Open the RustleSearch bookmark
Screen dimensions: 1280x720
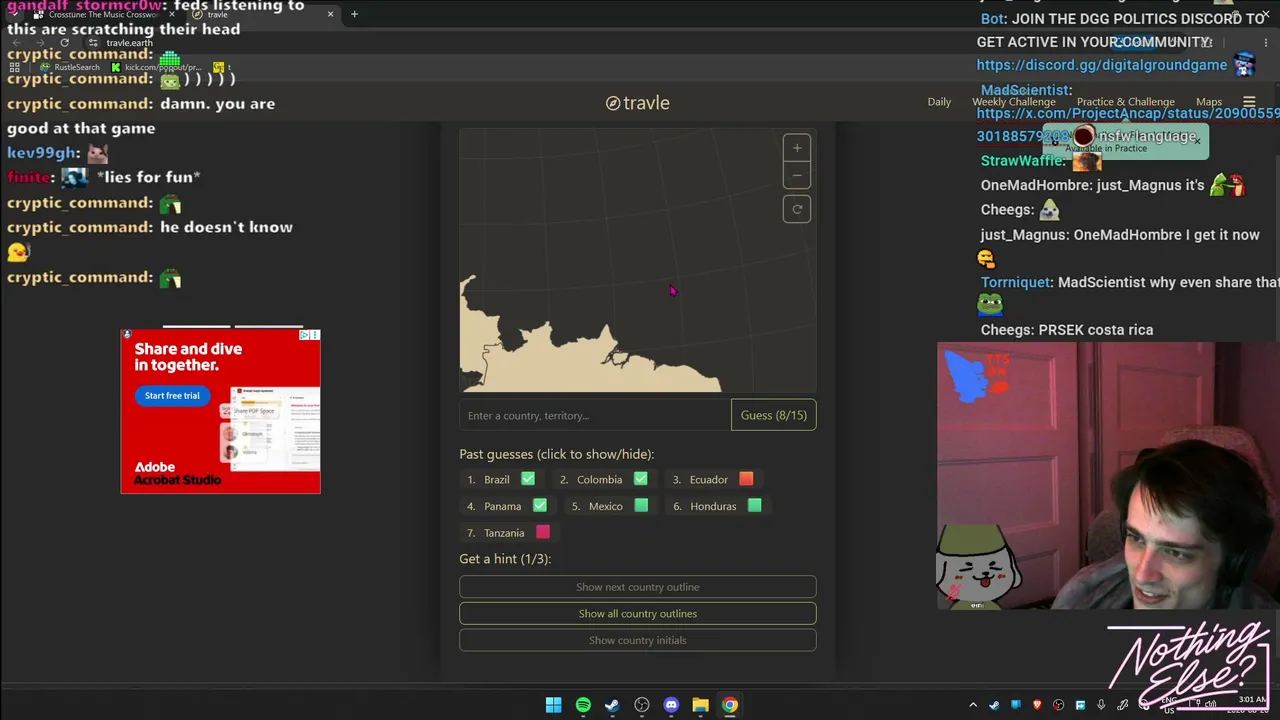70,67
